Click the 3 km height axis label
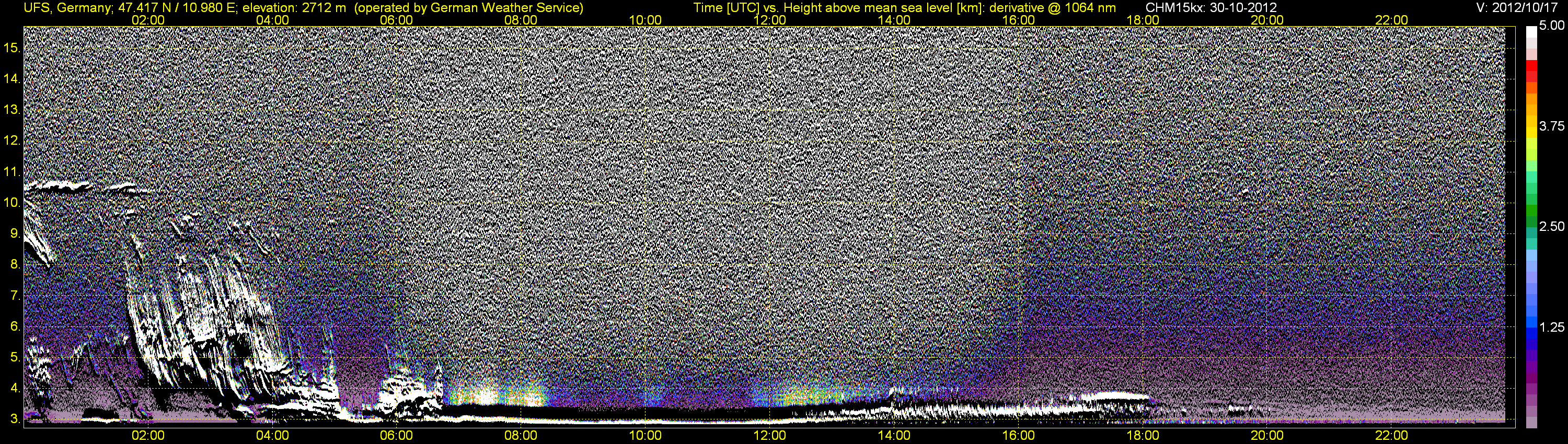Image resolution: width=1568 pixels, height=444 pixels. point(15,419)
